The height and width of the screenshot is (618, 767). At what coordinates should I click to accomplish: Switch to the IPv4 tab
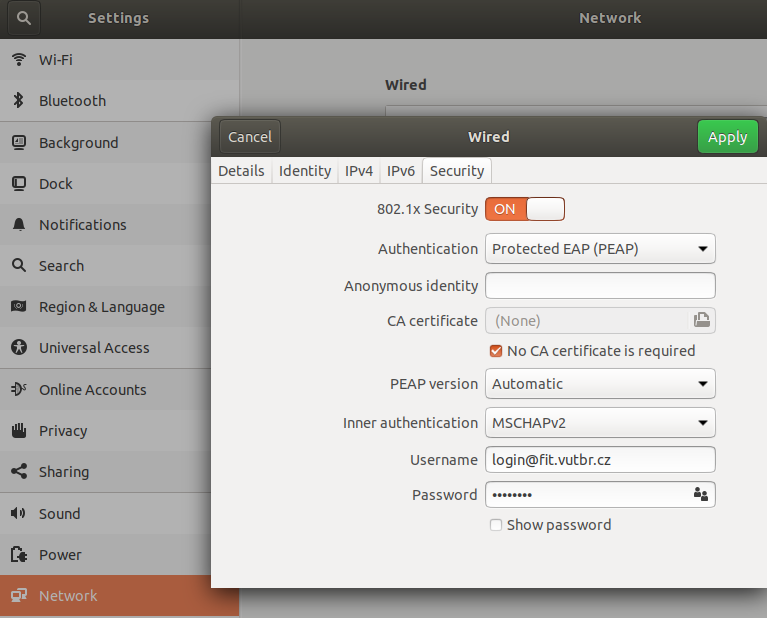(359, 171)
